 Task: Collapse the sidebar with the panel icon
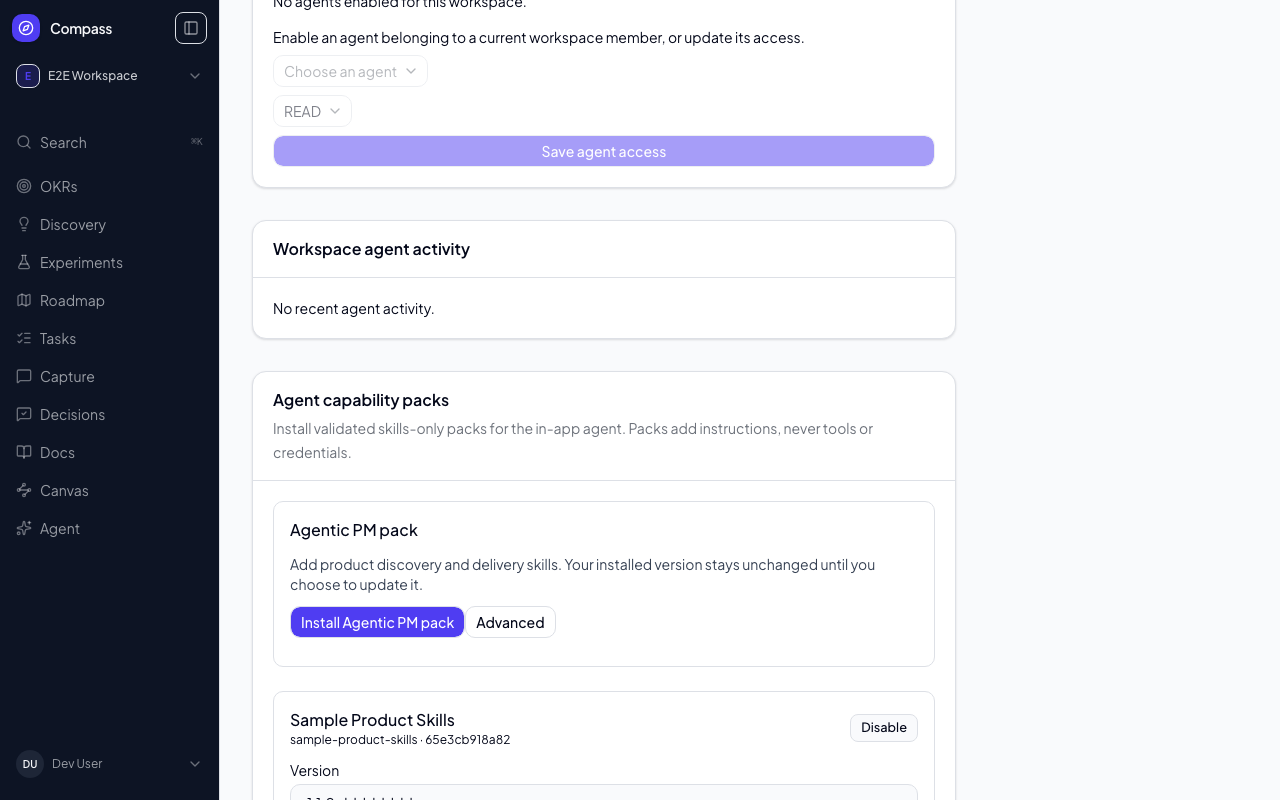pyautogui.click(x=191, y=28)
